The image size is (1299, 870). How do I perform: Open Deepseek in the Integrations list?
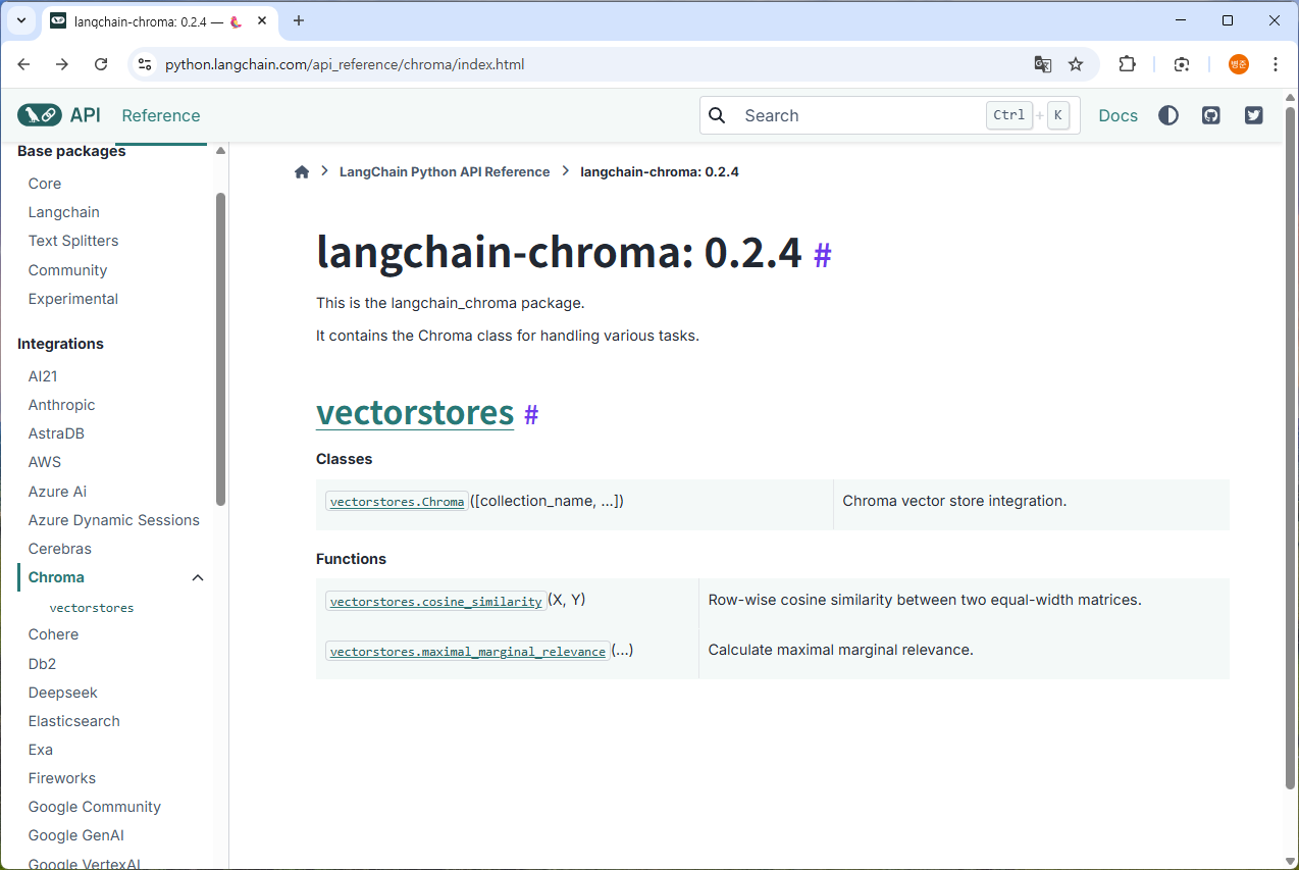point(63,693)
